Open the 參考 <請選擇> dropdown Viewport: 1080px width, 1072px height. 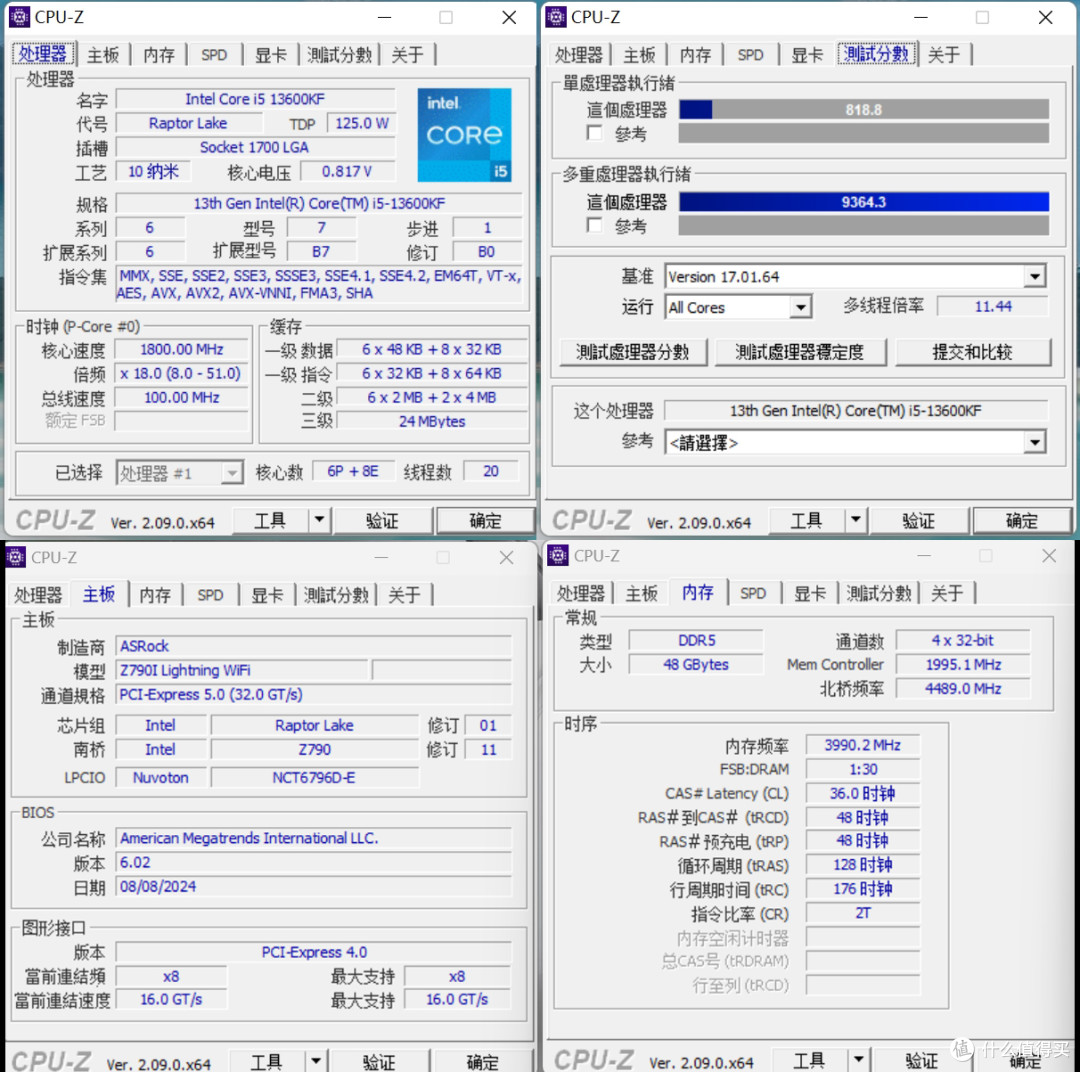pos(1034,442)
